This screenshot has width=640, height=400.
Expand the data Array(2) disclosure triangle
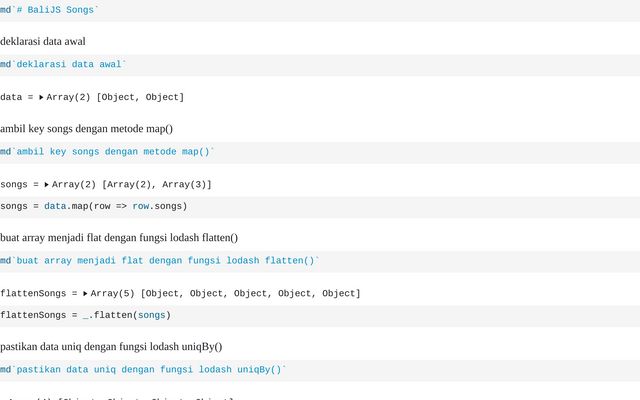pos(41,97)
